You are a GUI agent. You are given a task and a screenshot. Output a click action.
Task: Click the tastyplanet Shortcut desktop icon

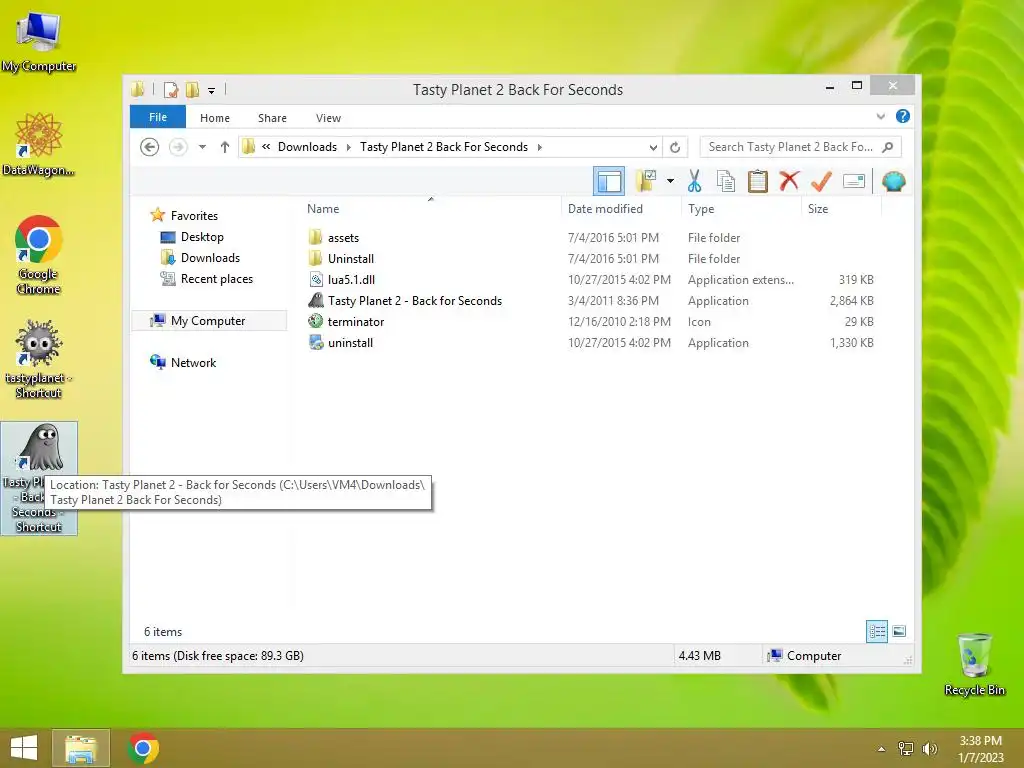point(39,359)
